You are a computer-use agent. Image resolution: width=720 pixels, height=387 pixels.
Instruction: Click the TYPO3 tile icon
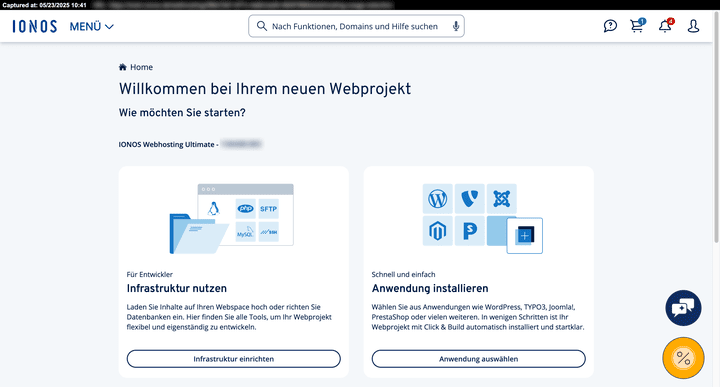tap(470, 199)
